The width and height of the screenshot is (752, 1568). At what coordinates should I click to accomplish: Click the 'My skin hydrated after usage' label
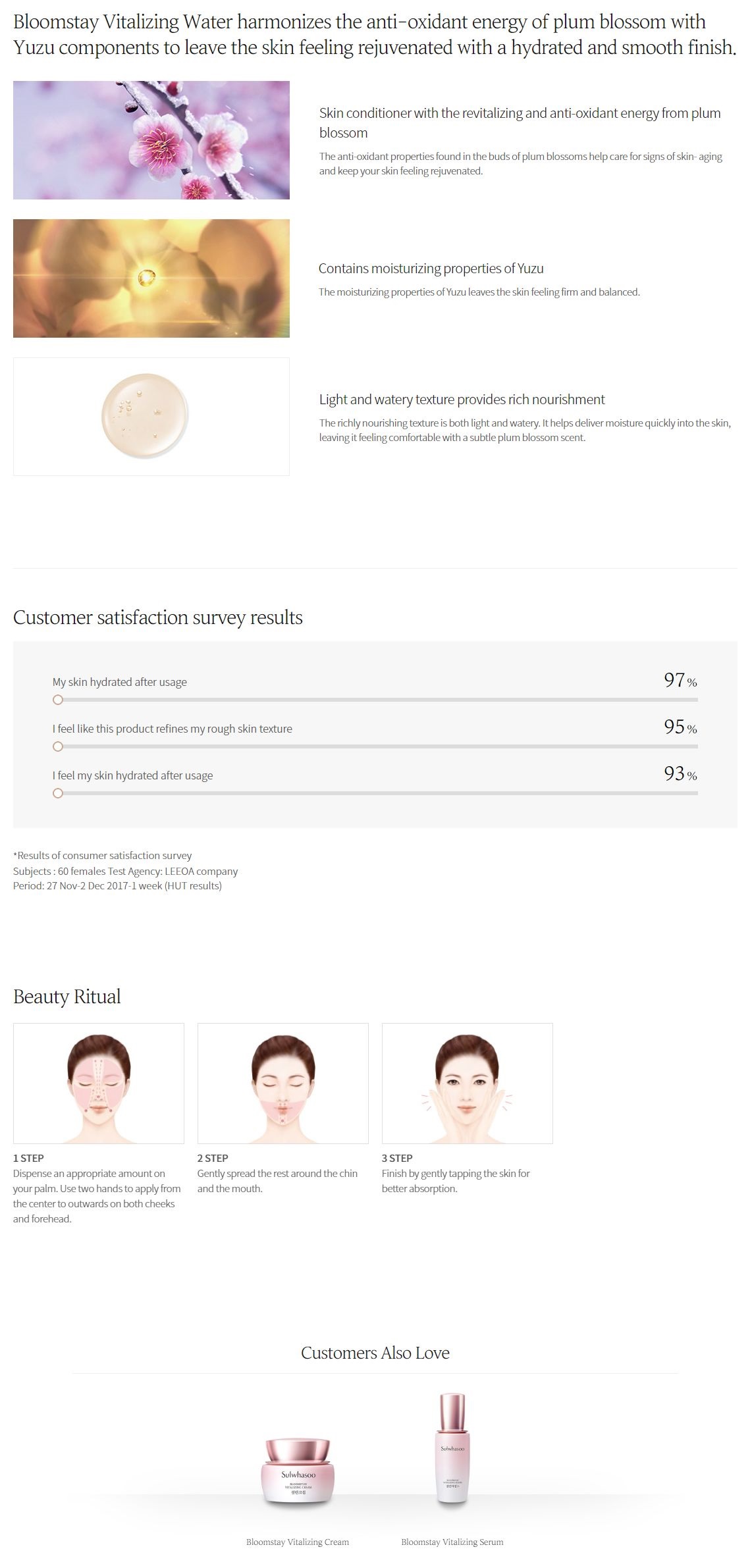click(x=120, y=682)
